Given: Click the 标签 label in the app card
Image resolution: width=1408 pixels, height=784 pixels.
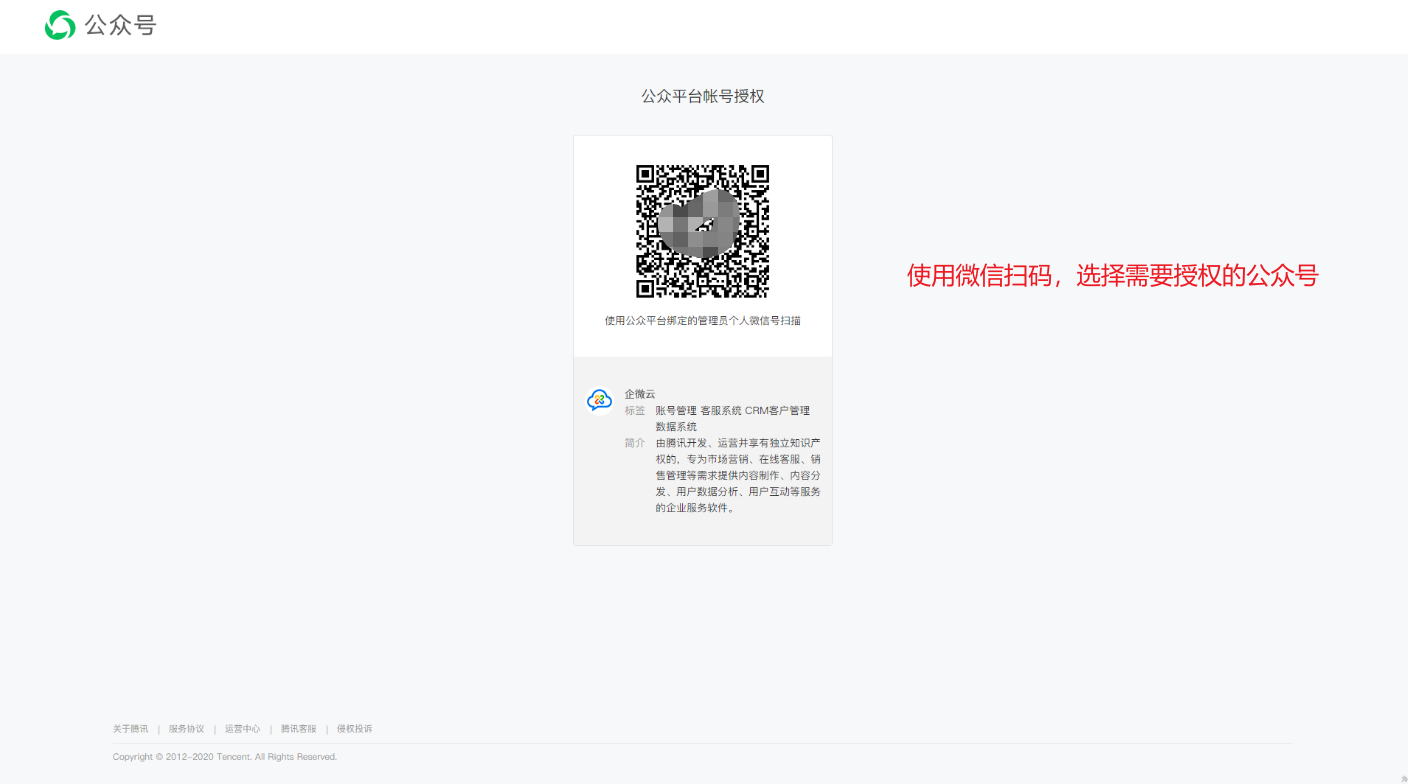Looking at the screenshot, I should tap(635, 411).
